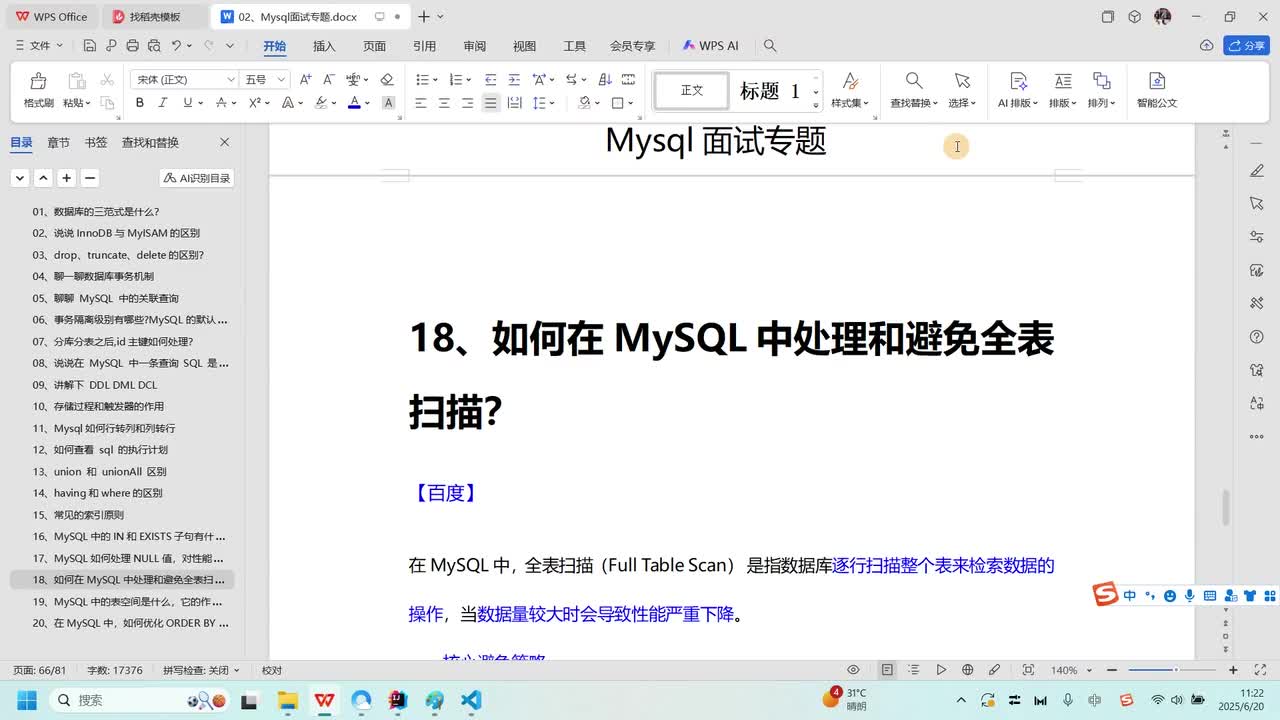Toggle underline formatting button
This screenshot has height=720, width=1280.
187,103
